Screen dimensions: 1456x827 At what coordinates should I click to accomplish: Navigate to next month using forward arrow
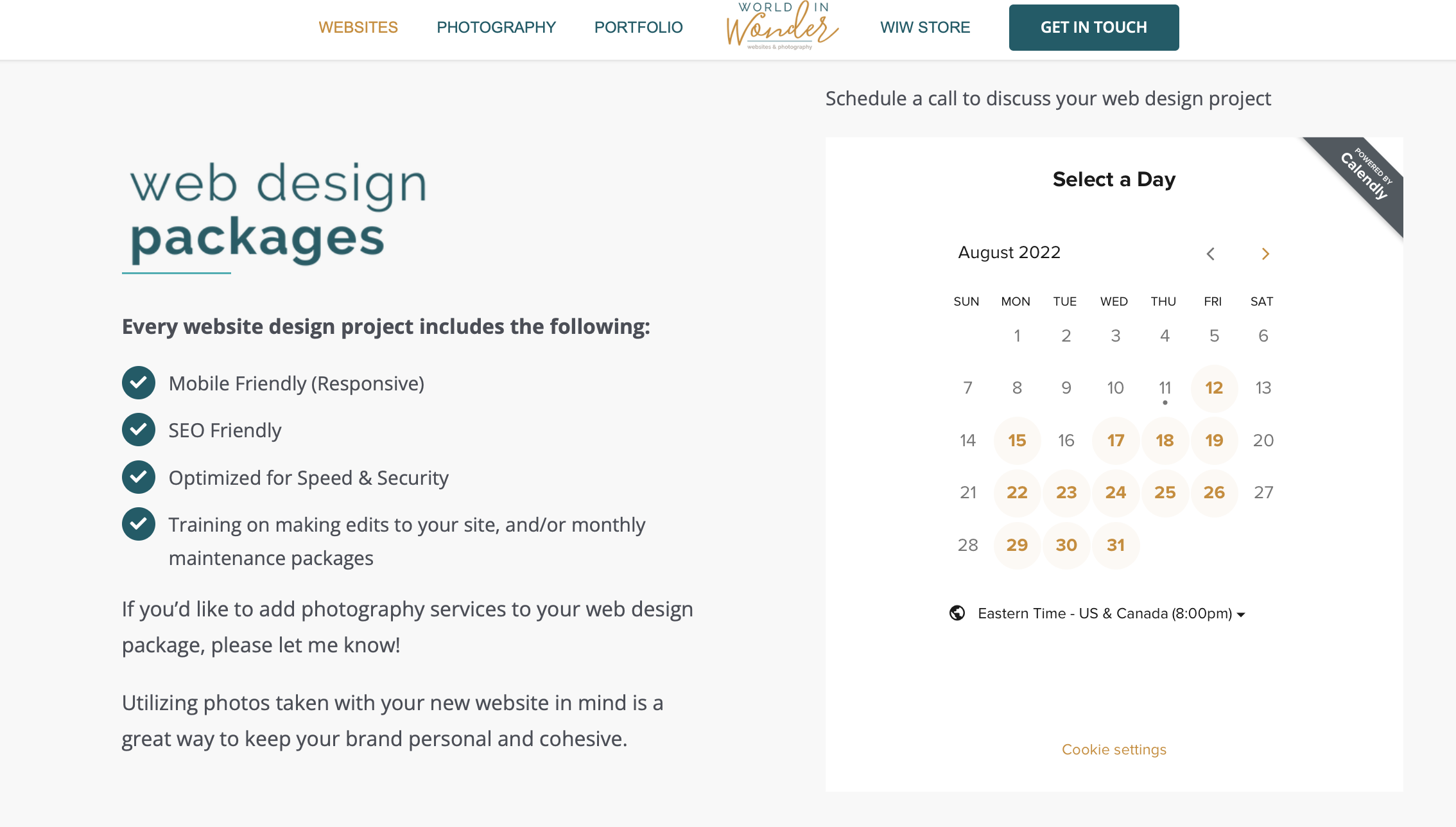coord(1265,253)
